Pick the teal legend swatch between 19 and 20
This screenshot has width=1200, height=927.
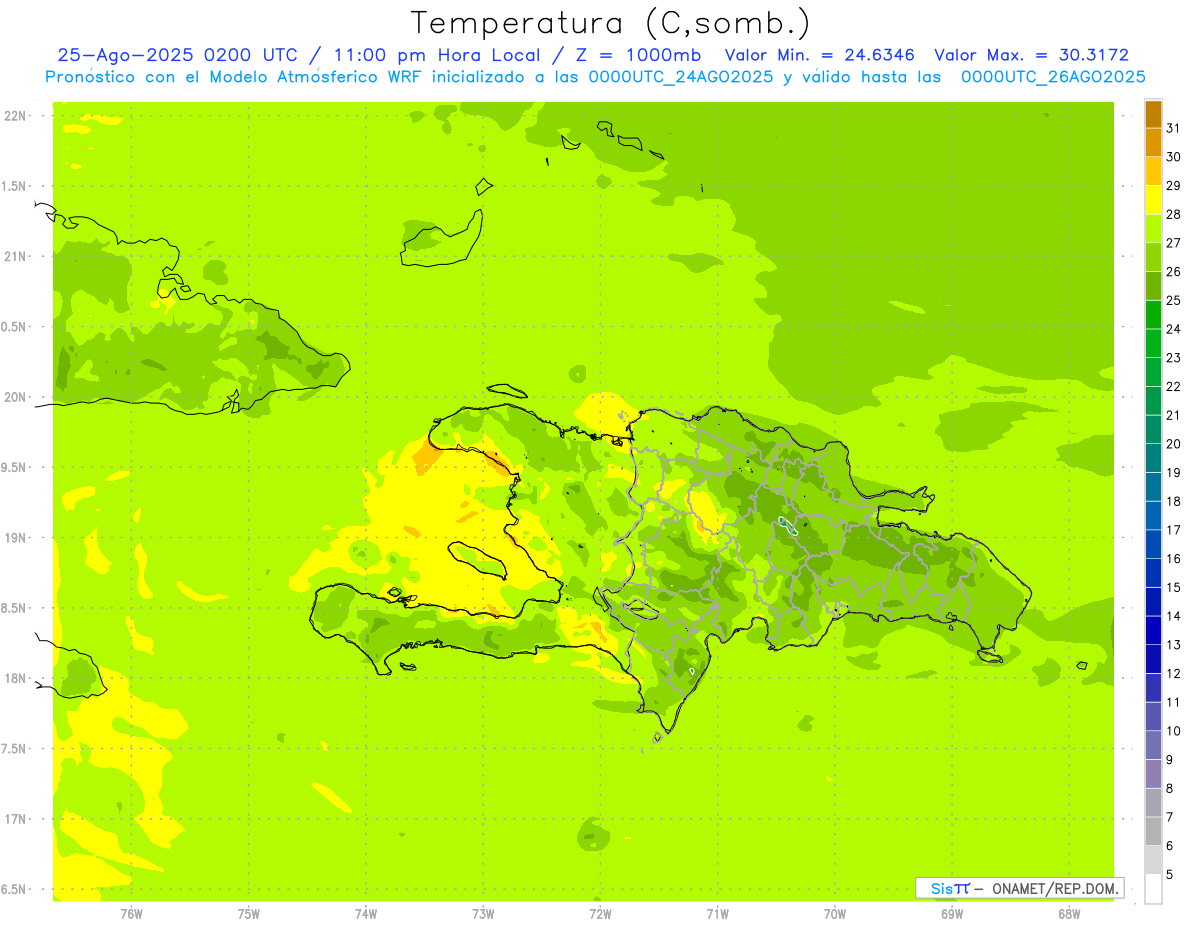(x=1153, y=458)
